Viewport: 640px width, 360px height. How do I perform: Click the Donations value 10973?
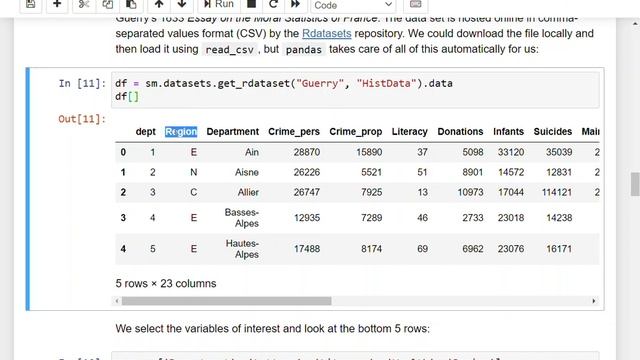470,192
